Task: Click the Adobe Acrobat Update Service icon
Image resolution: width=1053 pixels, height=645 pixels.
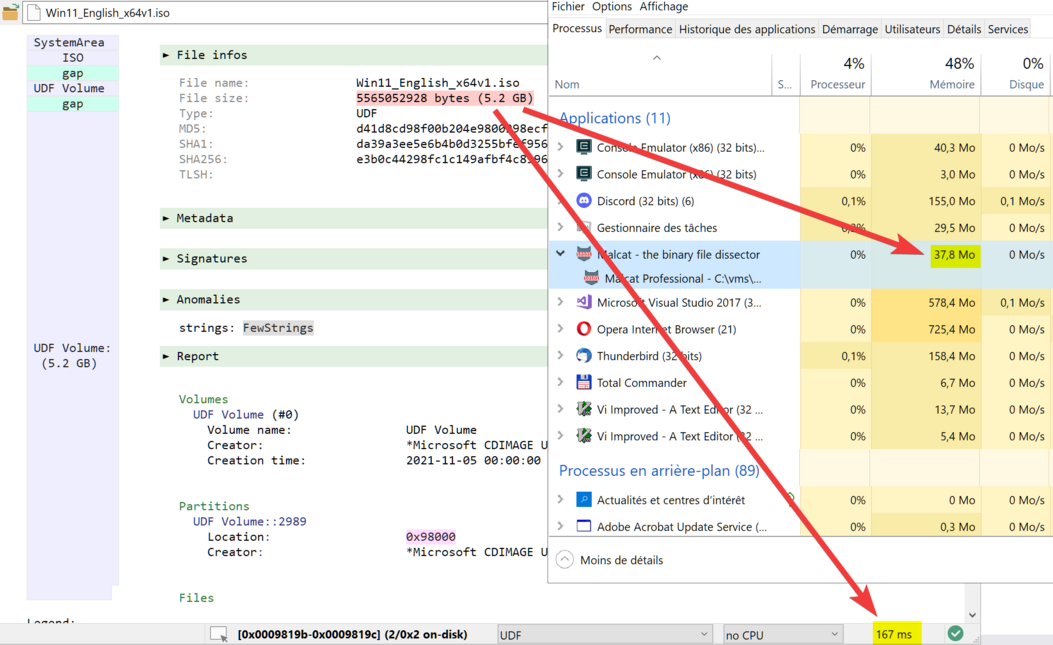Action: [584, 527]
